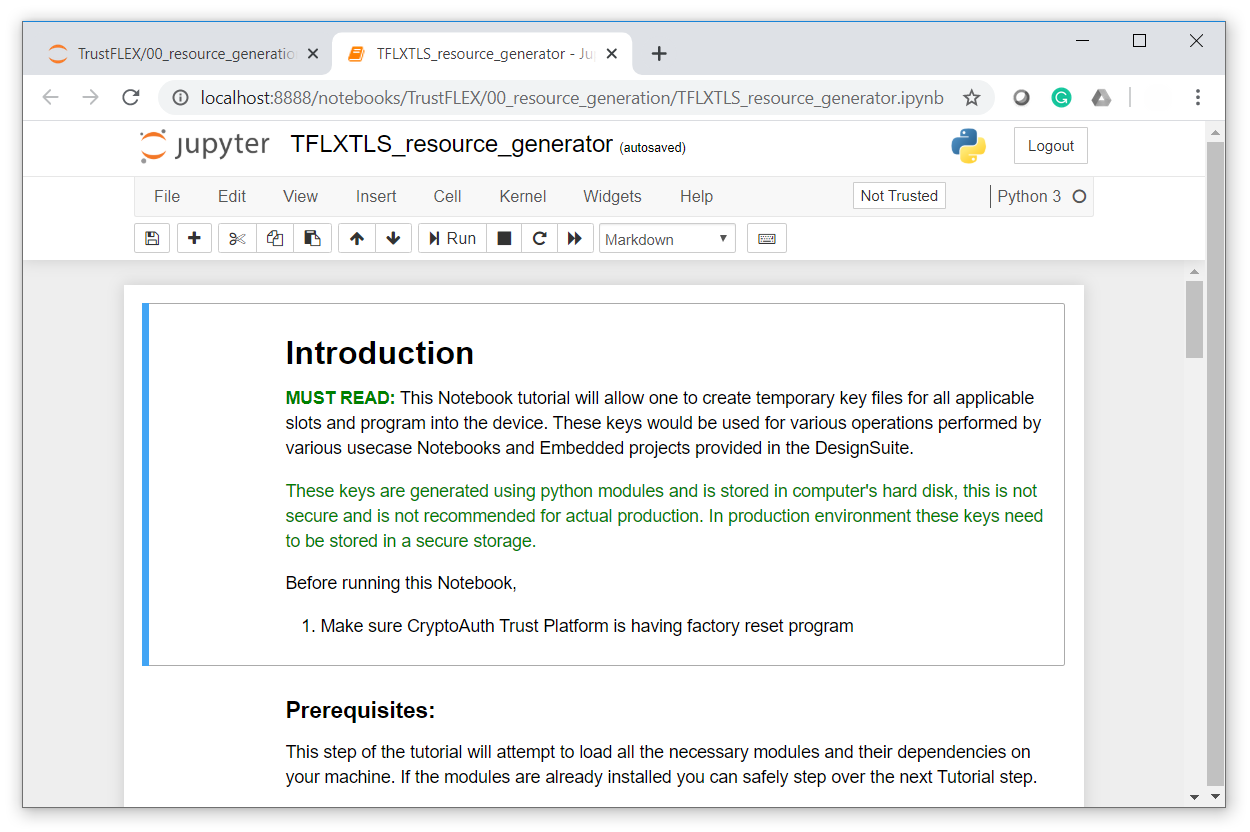Restart kernel and run all cells

pos(575,238)
